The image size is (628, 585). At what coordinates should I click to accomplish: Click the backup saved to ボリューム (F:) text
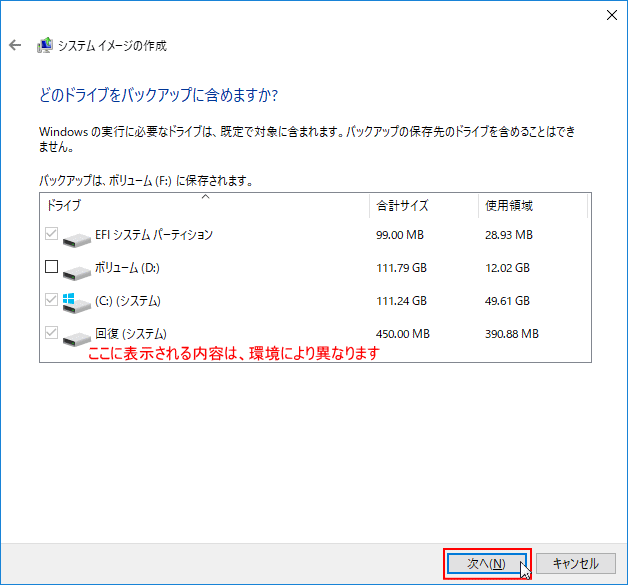click(x=146, y=181)
